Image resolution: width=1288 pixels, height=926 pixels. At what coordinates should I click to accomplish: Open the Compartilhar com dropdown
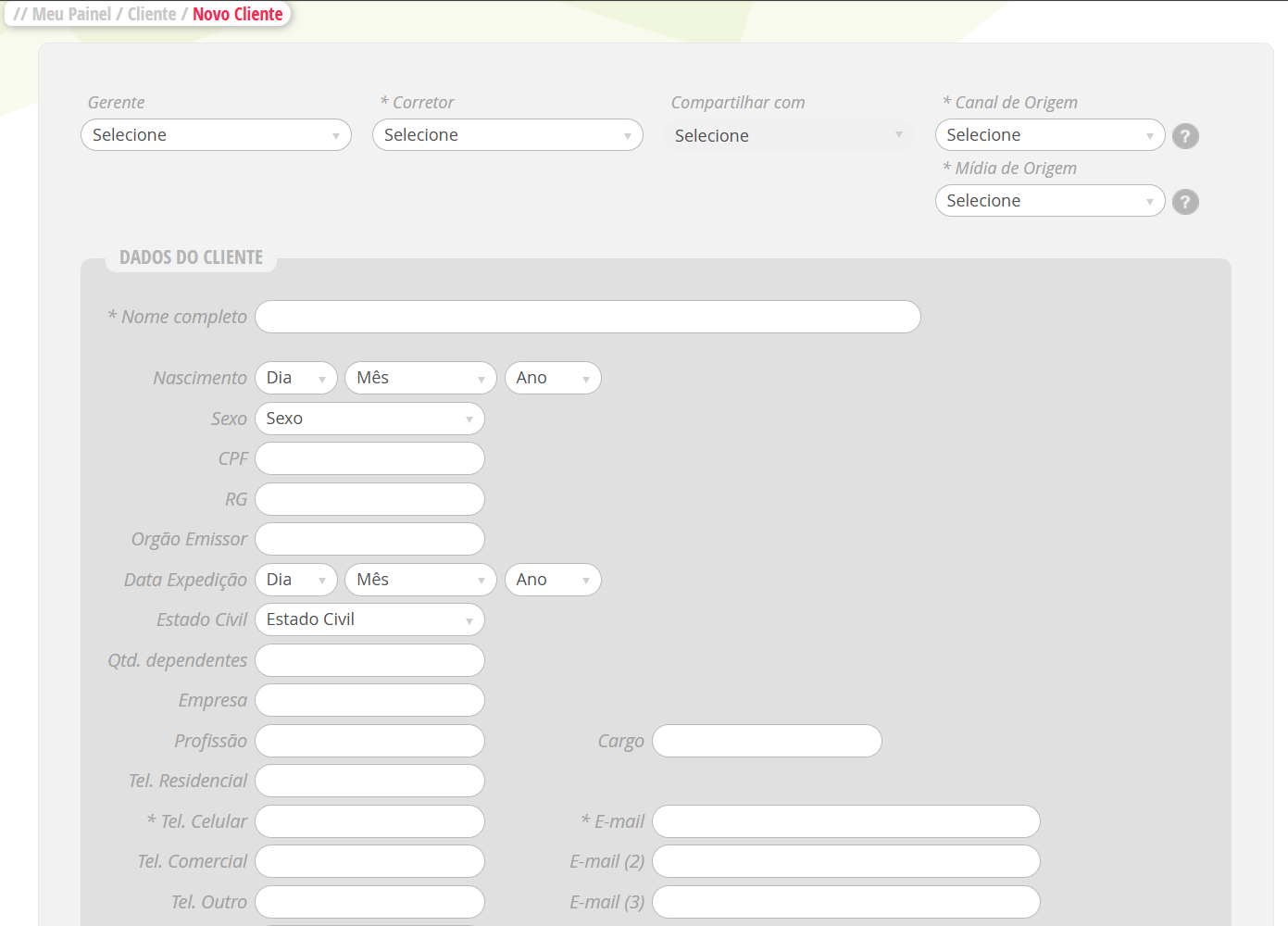coord(788,135)
